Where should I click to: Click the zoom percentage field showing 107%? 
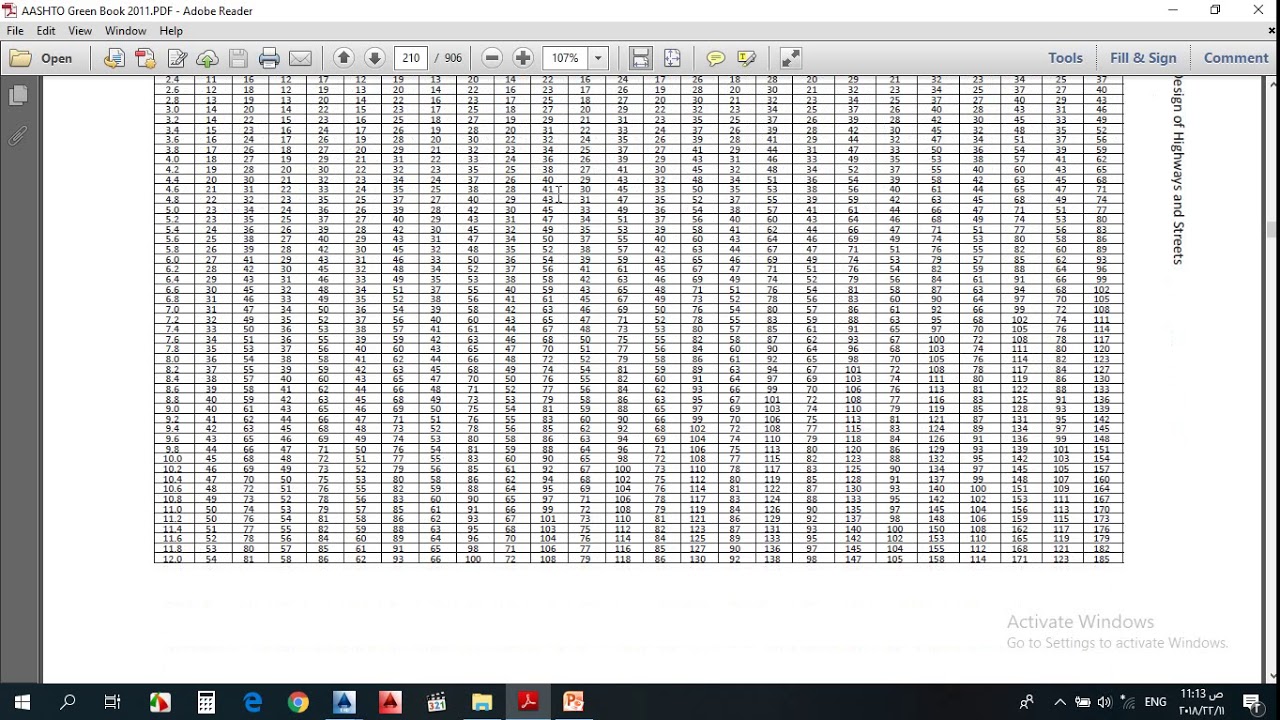point(566,58)
